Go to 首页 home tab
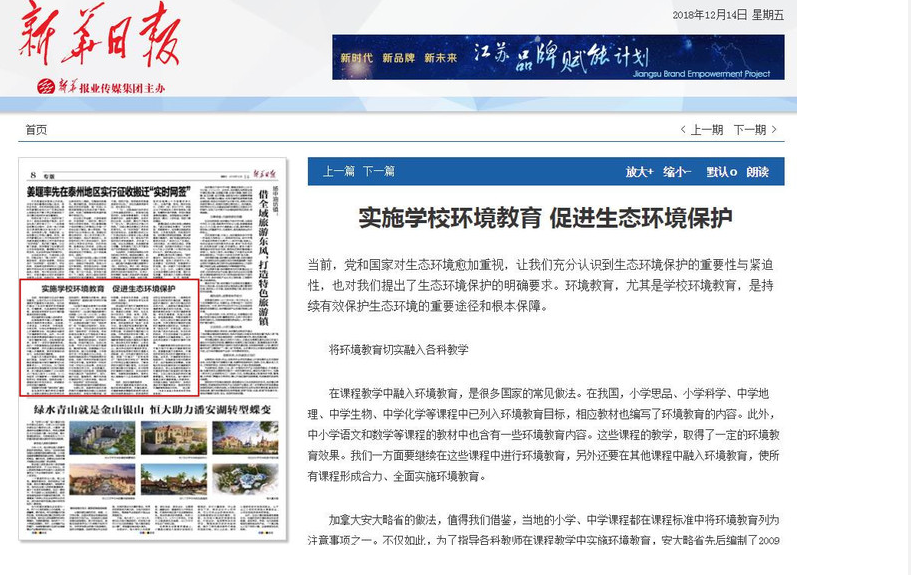 [36, 130]
